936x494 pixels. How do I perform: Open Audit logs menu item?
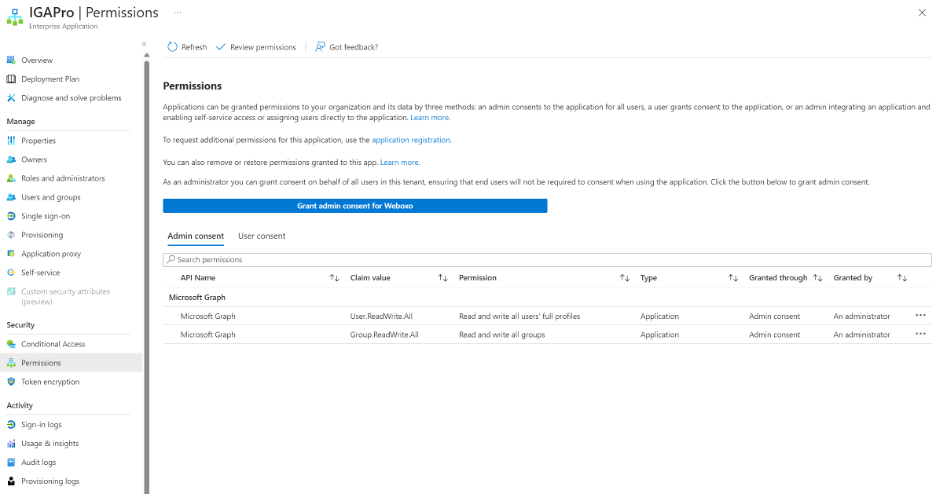[x=38, y=462]
